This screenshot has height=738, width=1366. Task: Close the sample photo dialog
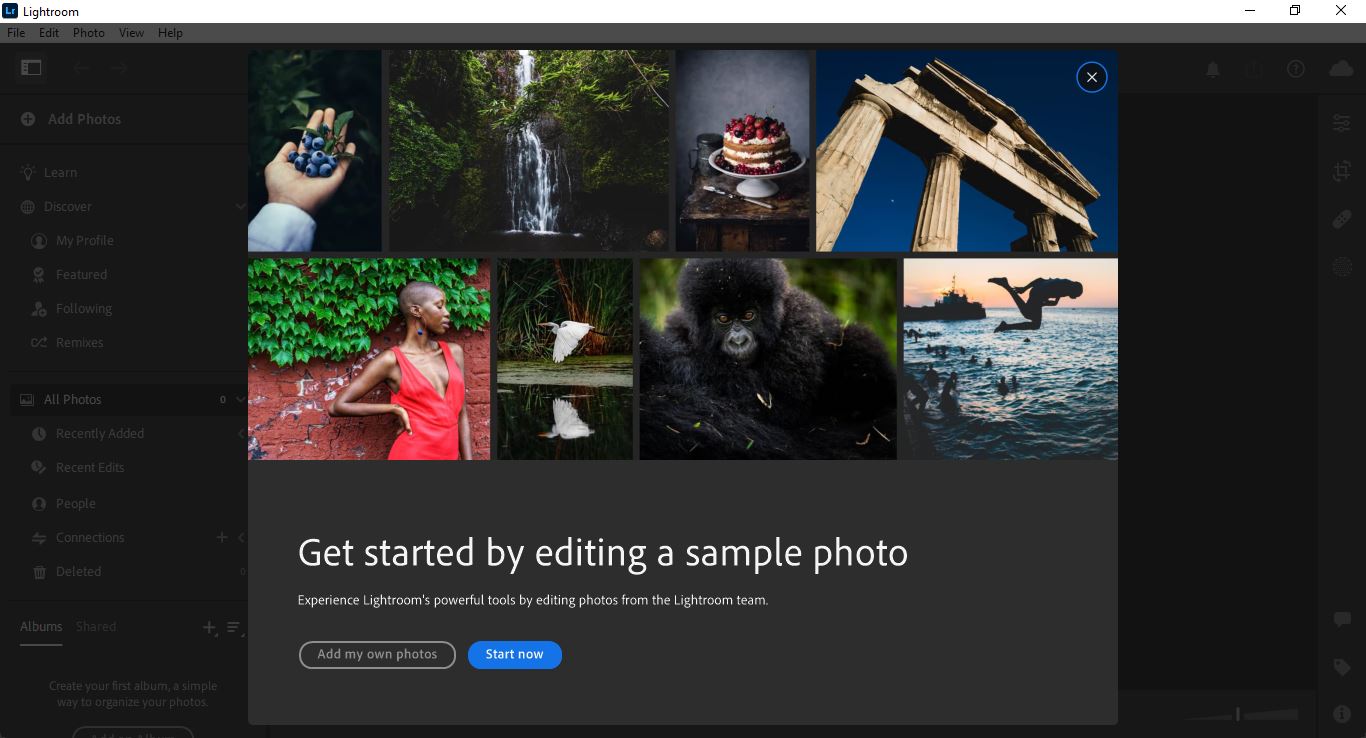click(1091, 77)
